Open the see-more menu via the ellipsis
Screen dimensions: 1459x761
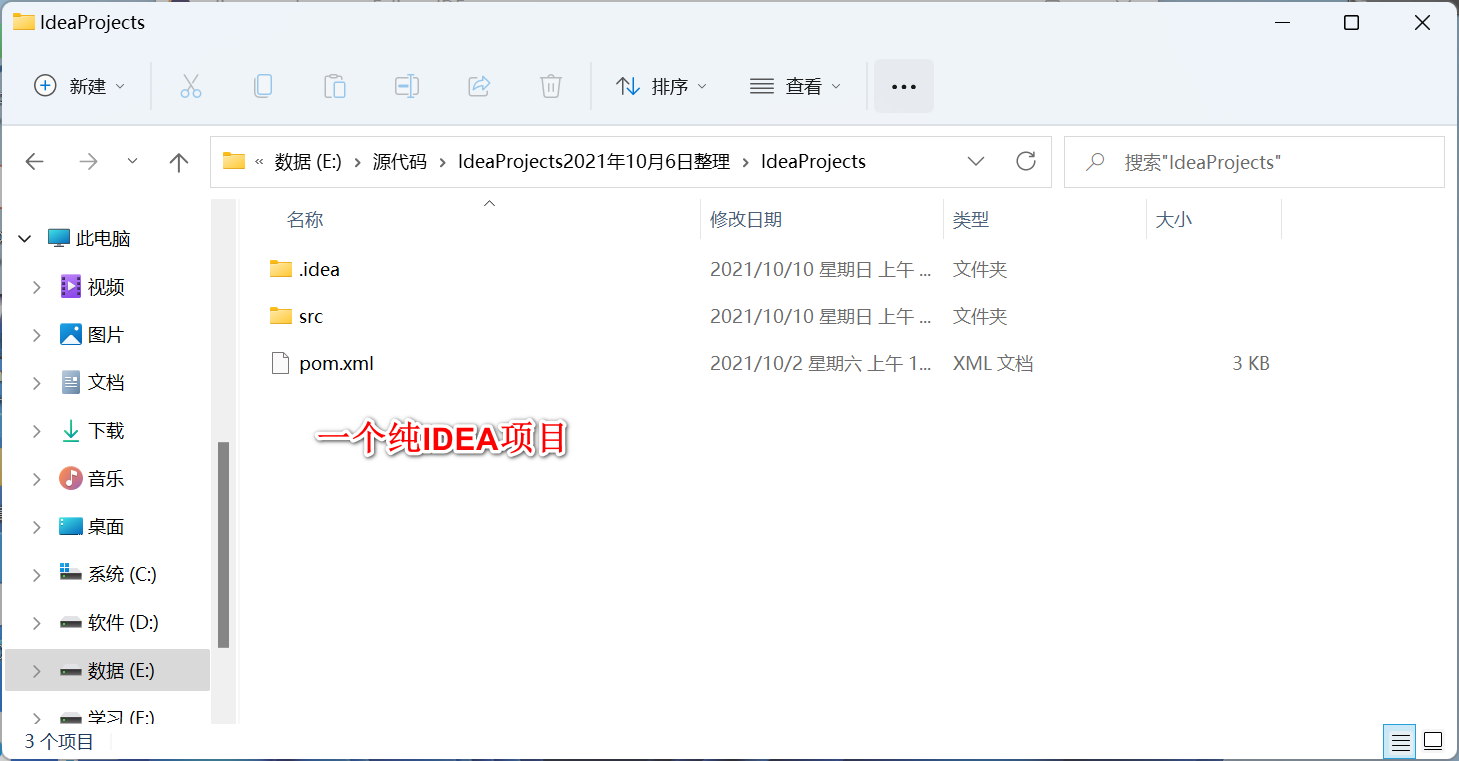click(903, 86)
